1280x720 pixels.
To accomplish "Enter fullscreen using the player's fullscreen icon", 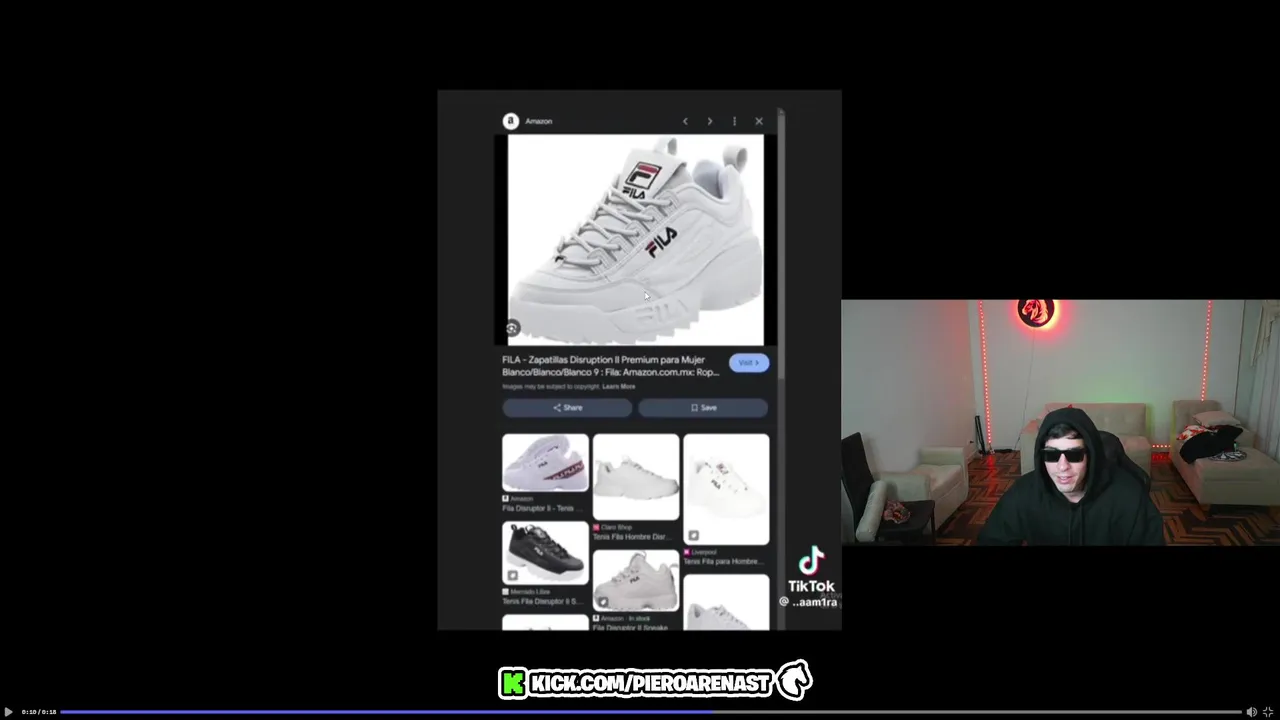I will [1268, 712].
